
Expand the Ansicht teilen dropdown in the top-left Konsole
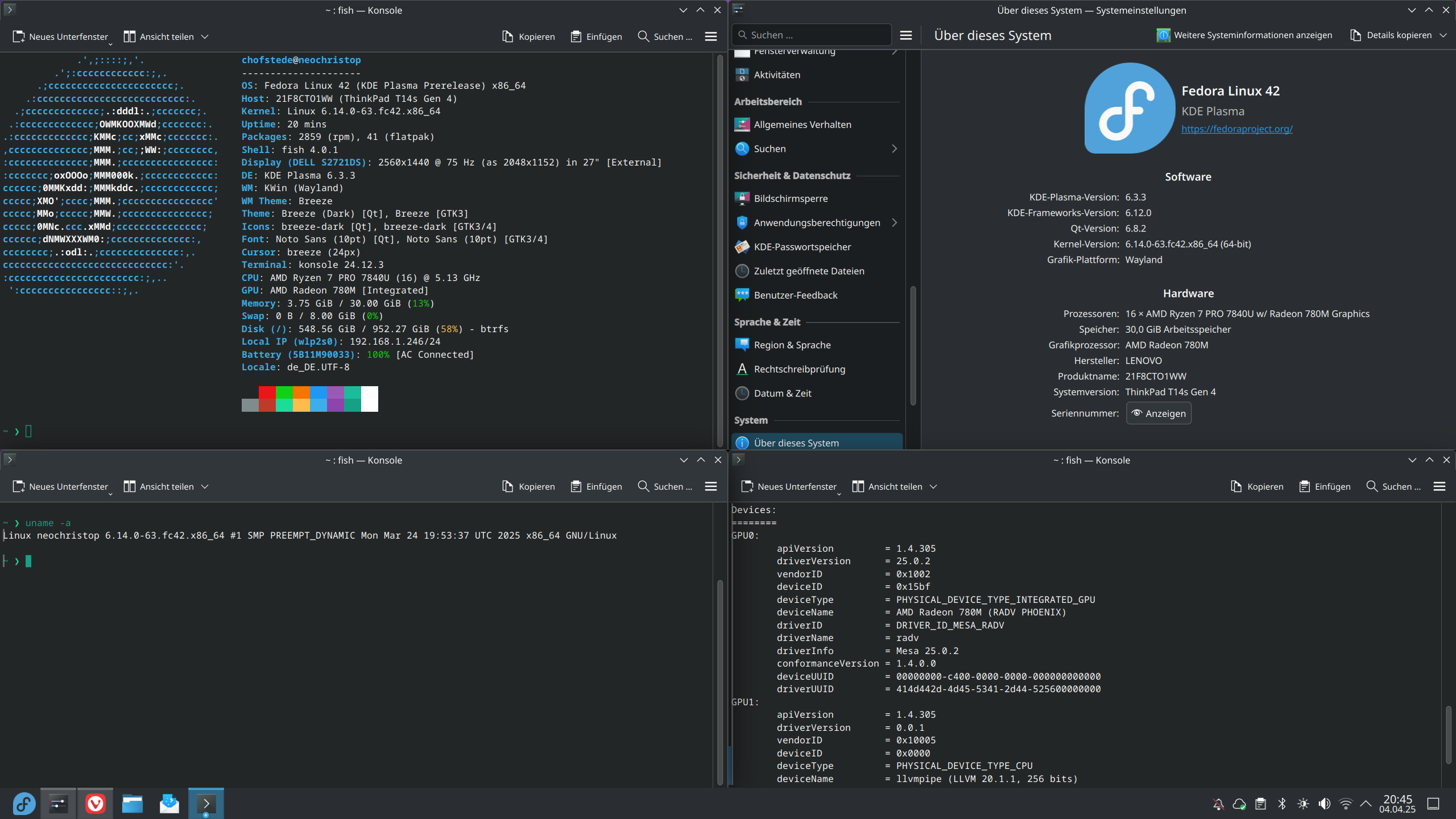coord(205,37)
